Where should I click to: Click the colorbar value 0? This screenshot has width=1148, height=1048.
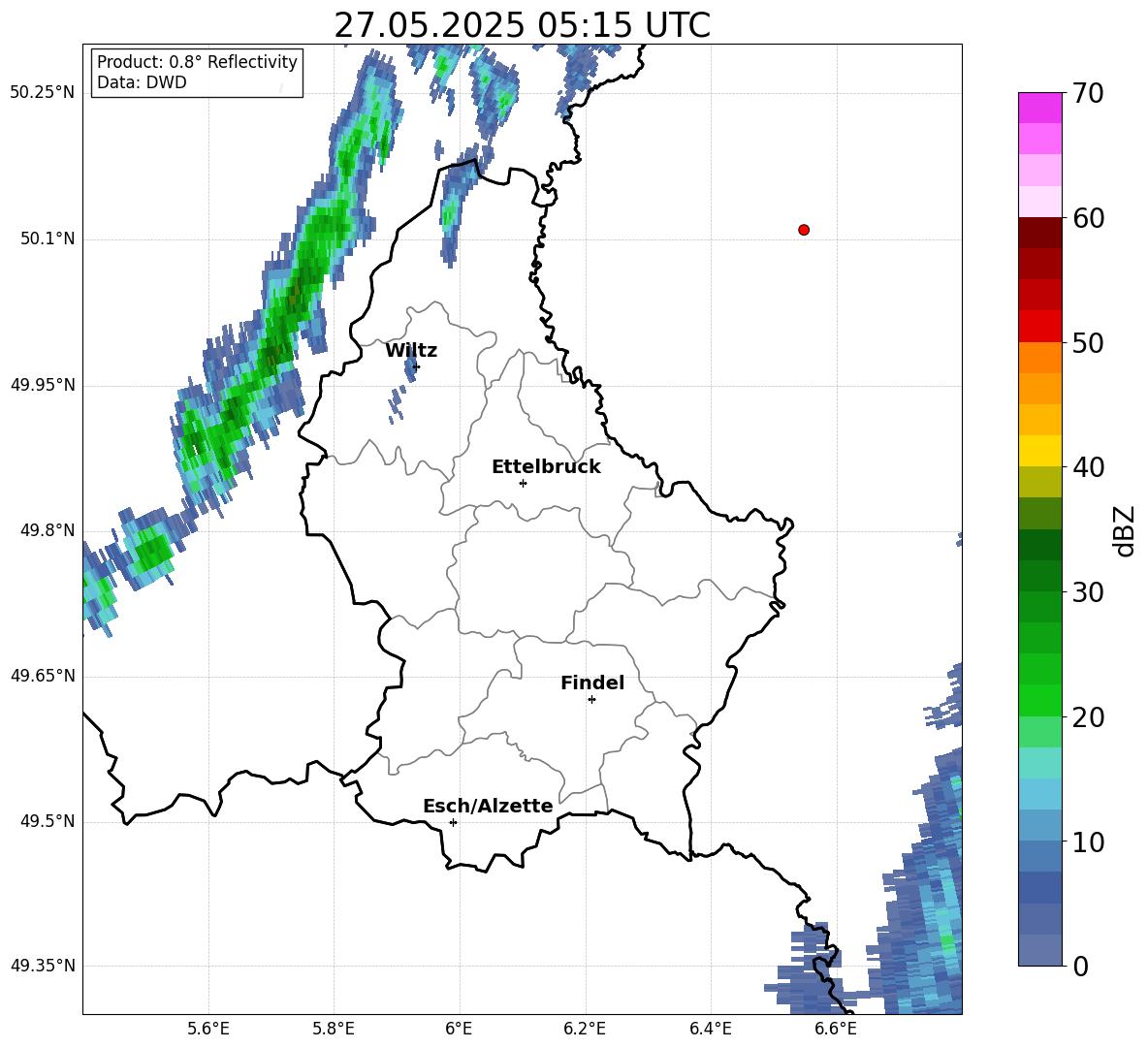coord(1080,967)
